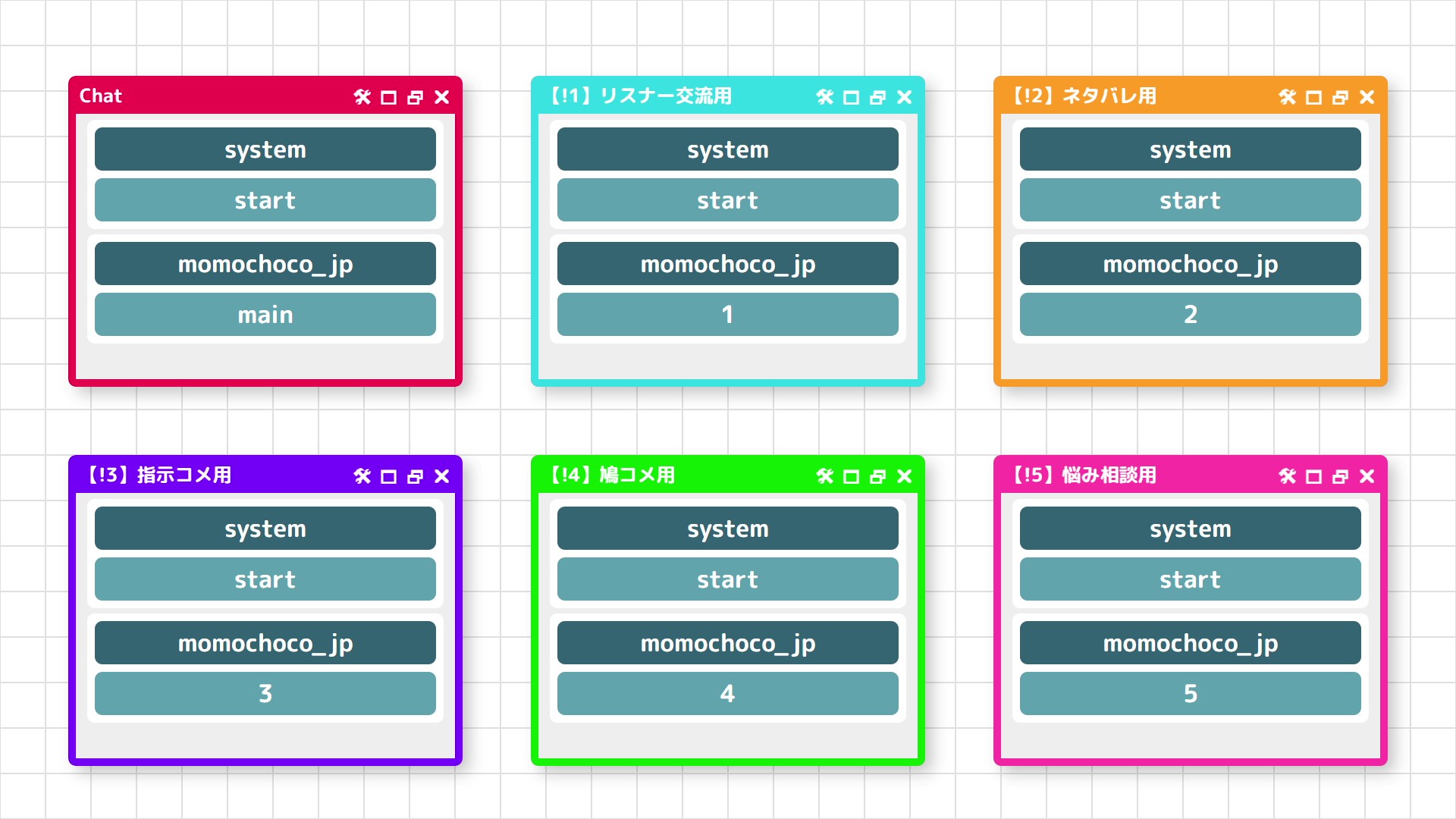The width and height of the screenshot is (1456, 819).
Task: Click 'start' message in 【!4】 window
Action: [x=728, y=579]
